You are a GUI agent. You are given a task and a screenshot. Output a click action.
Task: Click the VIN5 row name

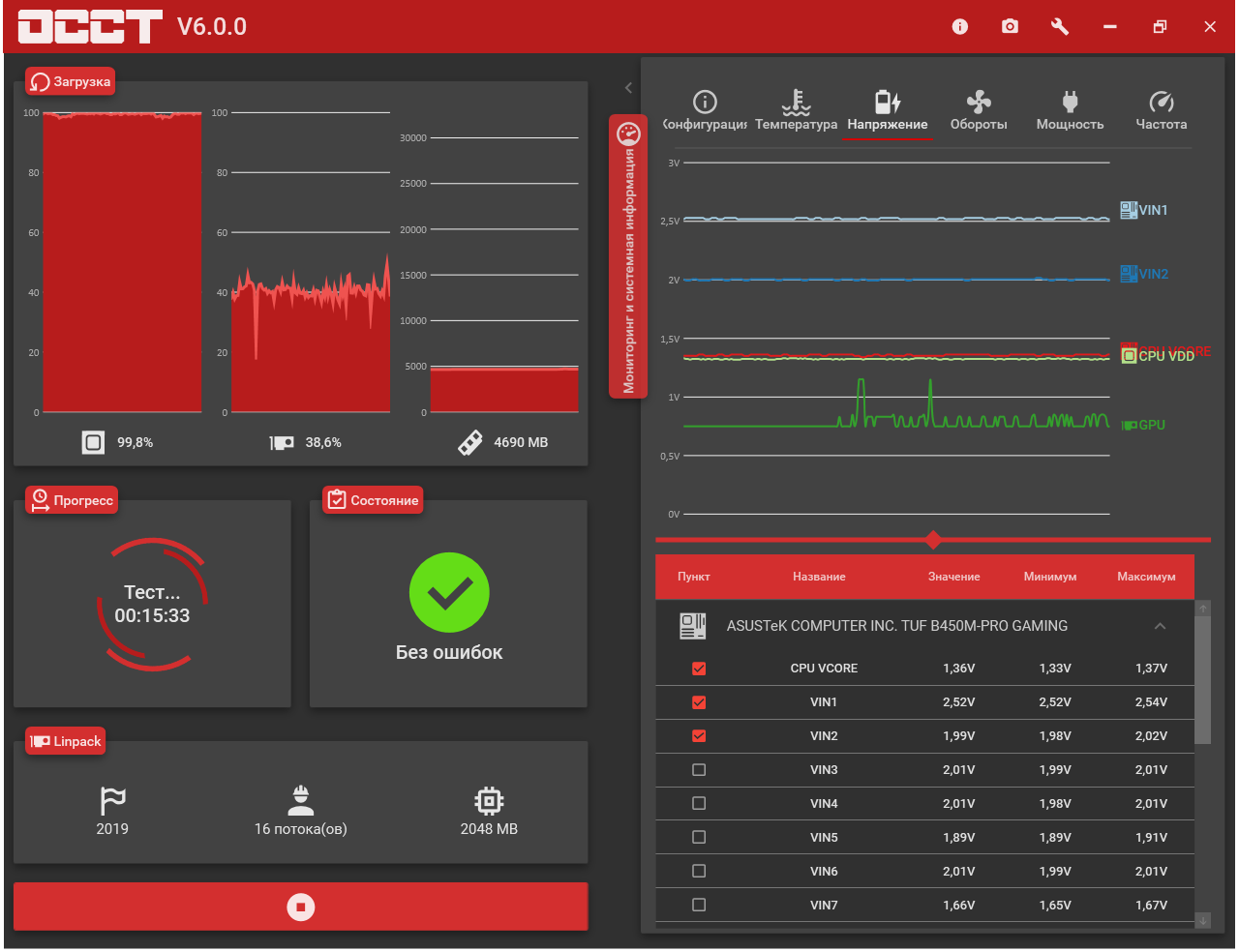(824, 838)
